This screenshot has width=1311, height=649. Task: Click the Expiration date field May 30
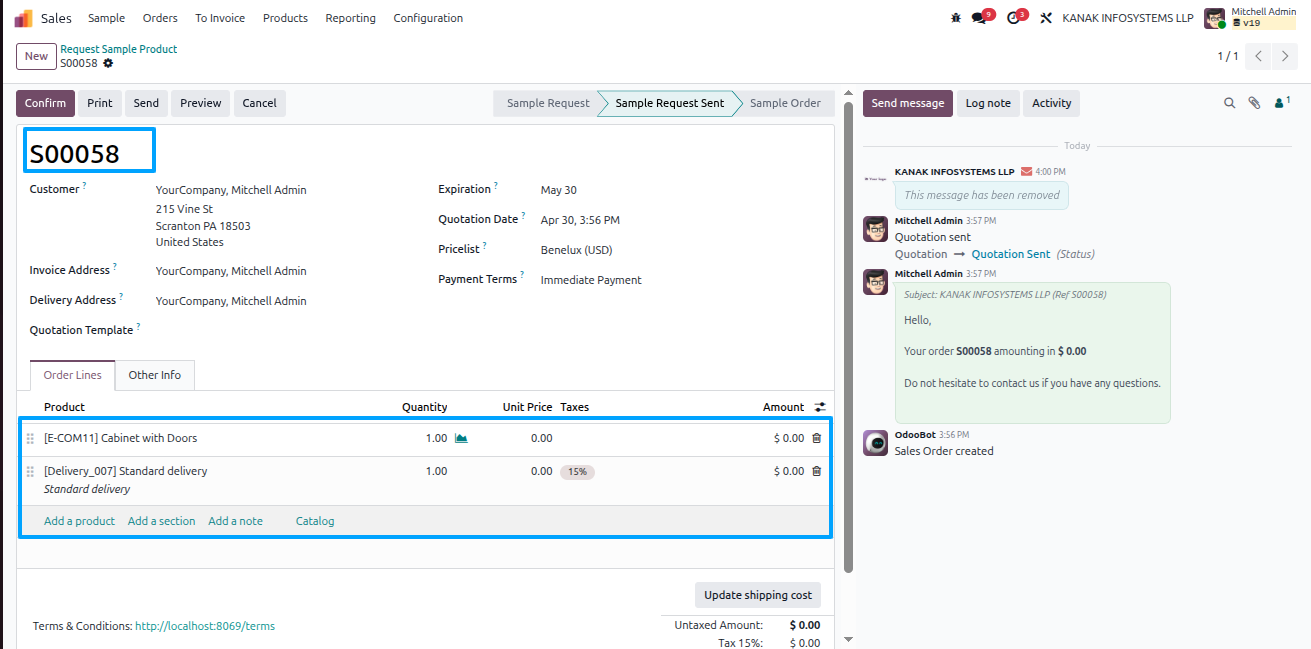(x=559, y=190)
